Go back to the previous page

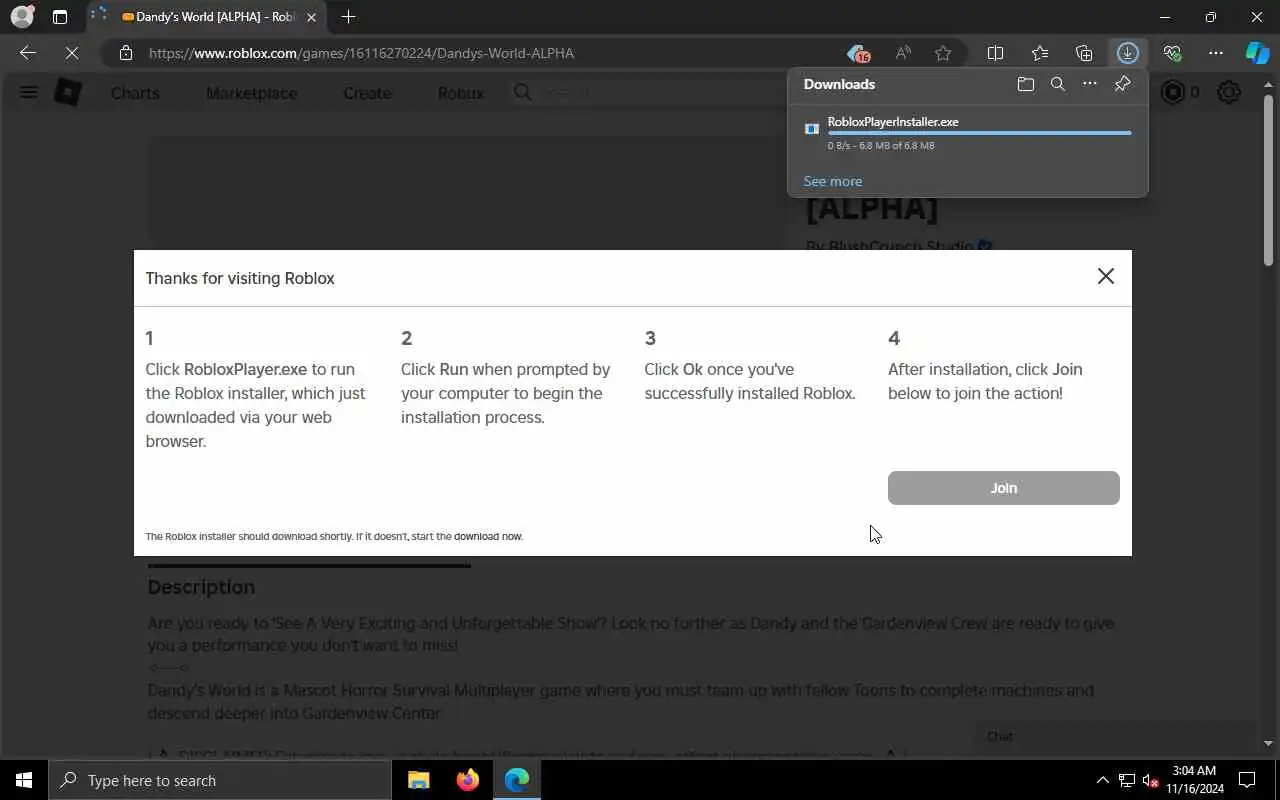click(x=28, y=53)
